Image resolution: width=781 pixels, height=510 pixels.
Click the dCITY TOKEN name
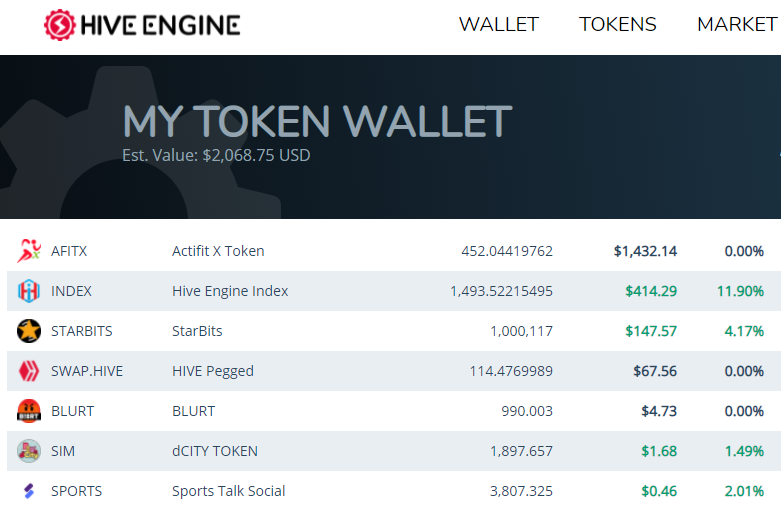tap(215, 451)
